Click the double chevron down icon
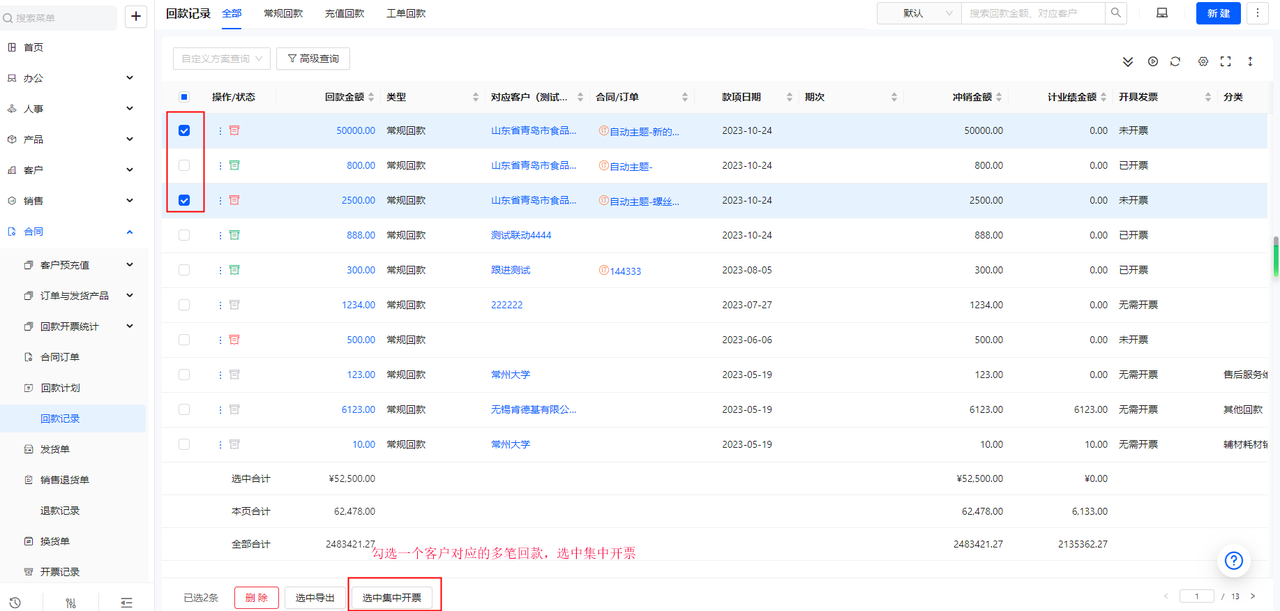 click(x=1128, y=61)
